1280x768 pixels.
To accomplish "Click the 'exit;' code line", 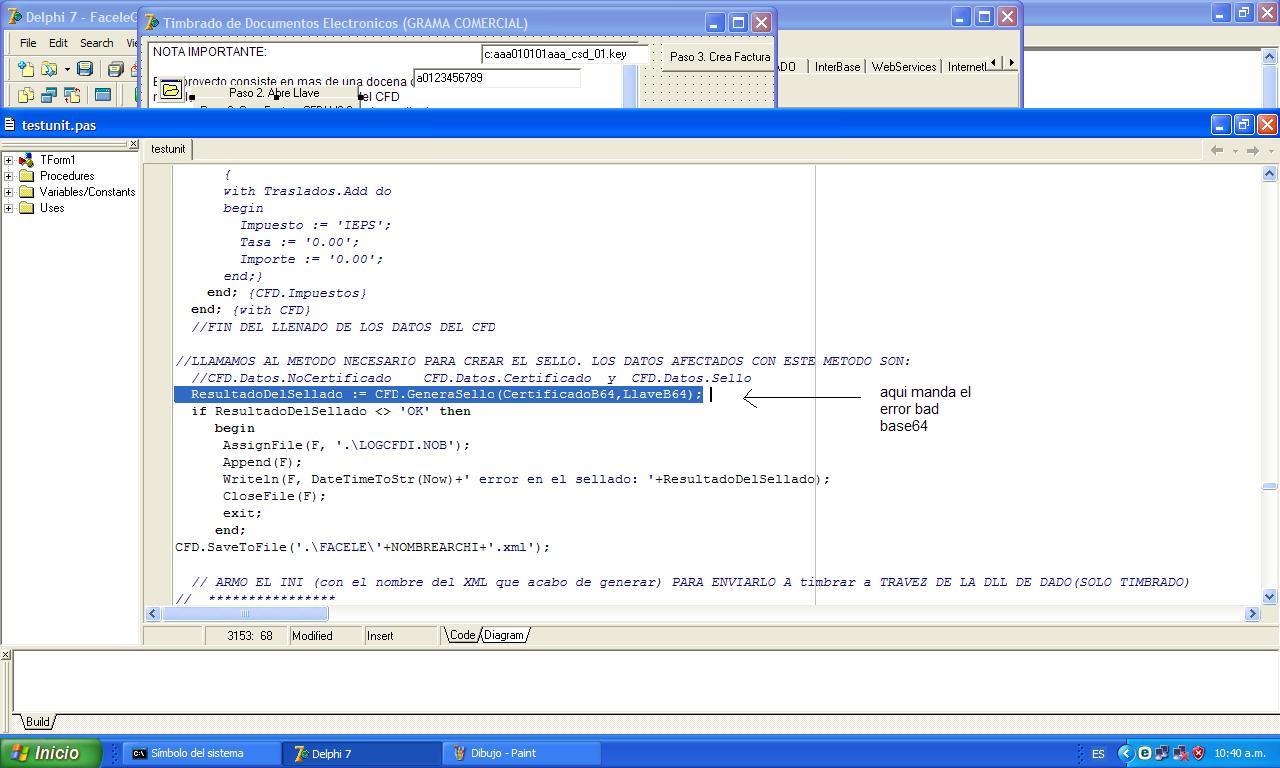I will click(x=242, y=513).
